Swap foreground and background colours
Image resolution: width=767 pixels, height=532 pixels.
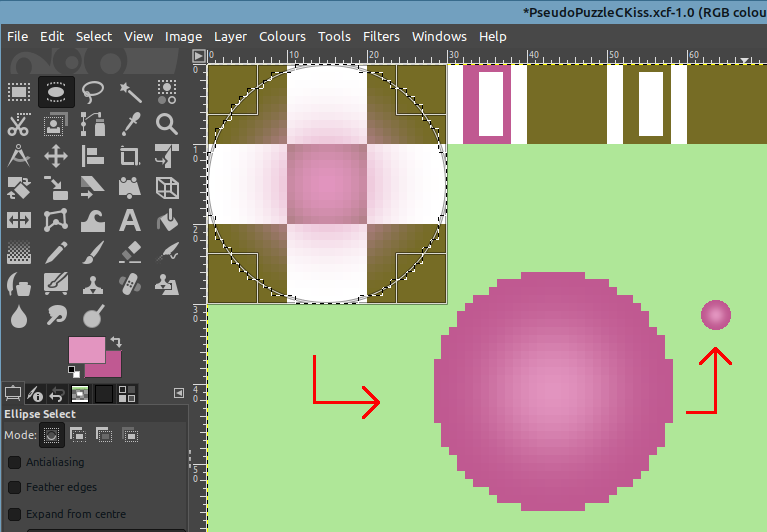116,341
